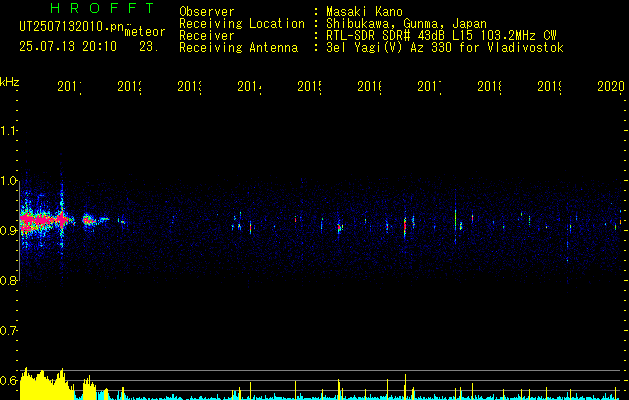Click the 2020 time axis label
The image size is (629, 400).
[x=611, y=86]
